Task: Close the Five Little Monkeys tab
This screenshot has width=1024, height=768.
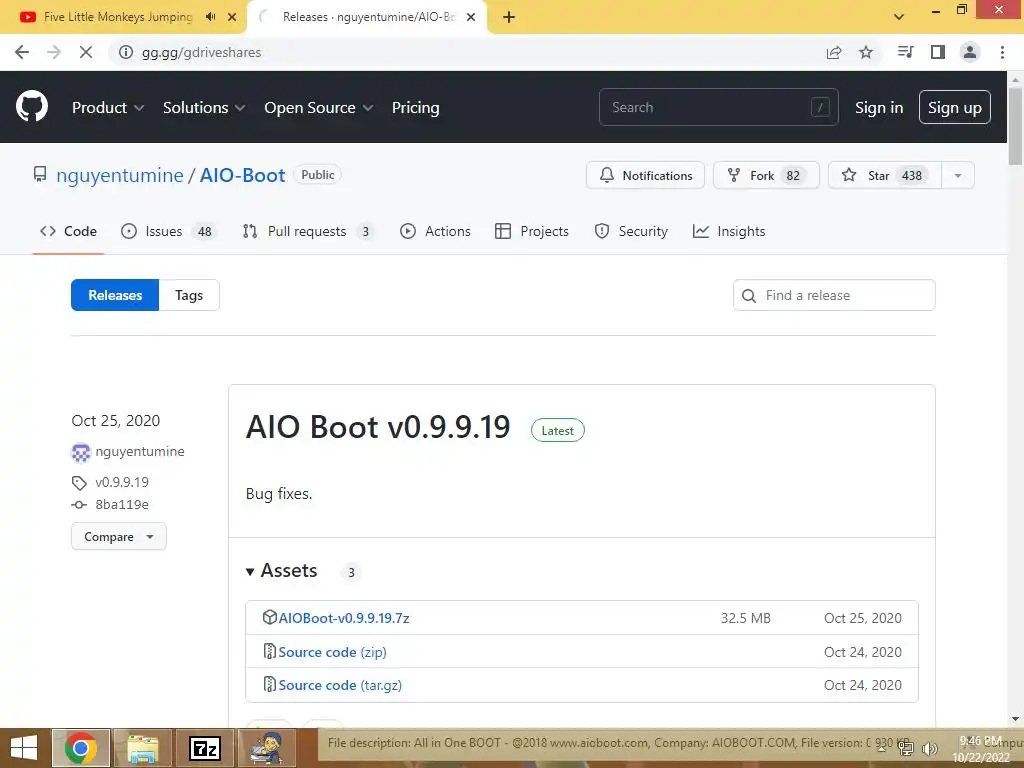Action: click(232, 17)
